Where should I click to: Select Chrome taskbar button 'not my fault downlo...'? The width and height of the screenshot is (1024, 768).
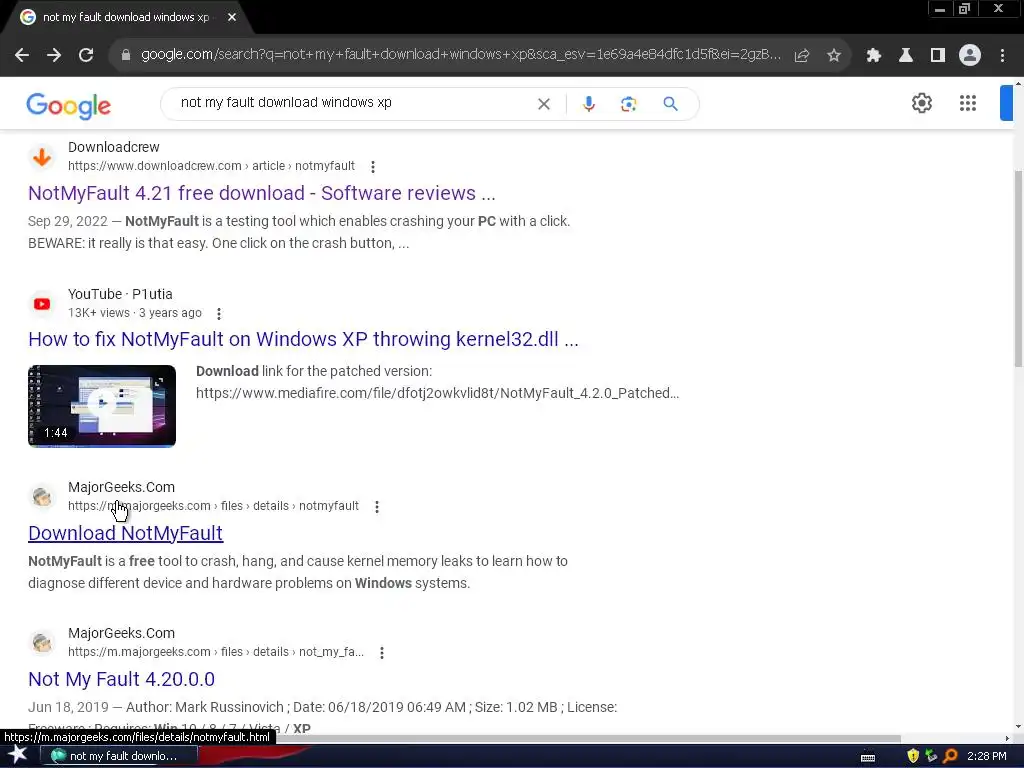tap(119, 756)
